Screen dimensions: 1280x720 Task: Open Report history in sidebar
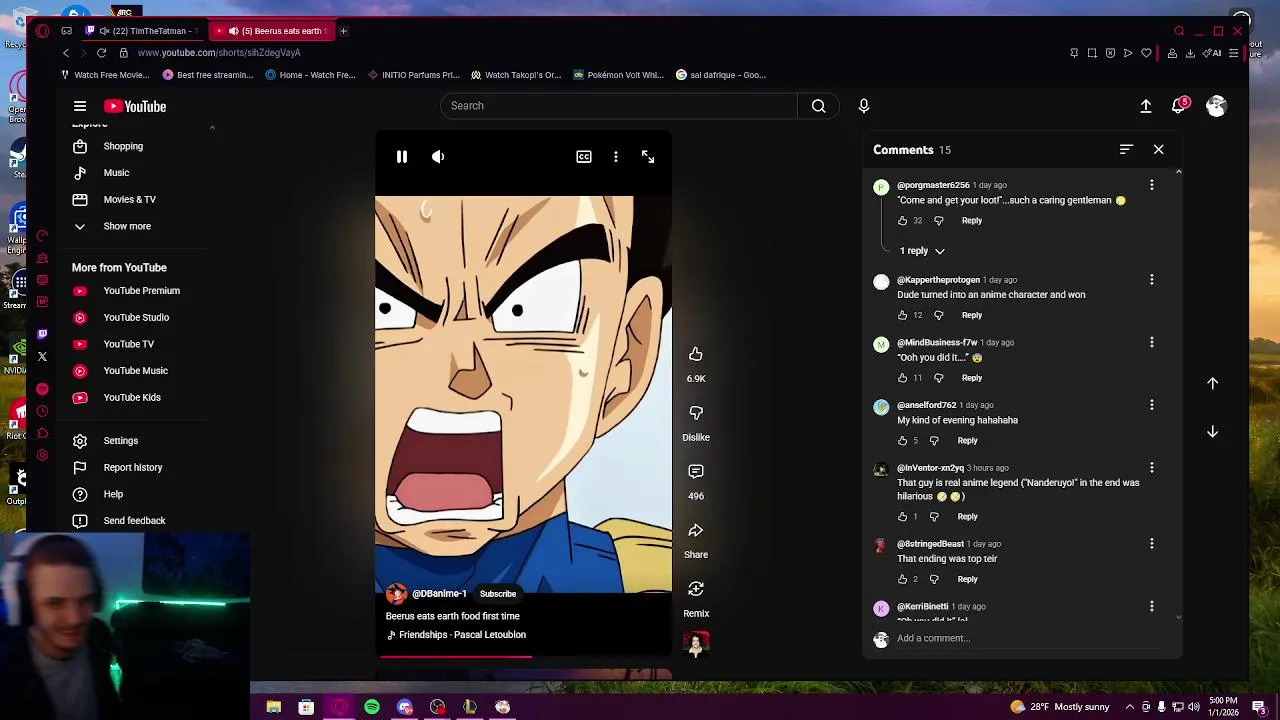(x=132, y=468)
